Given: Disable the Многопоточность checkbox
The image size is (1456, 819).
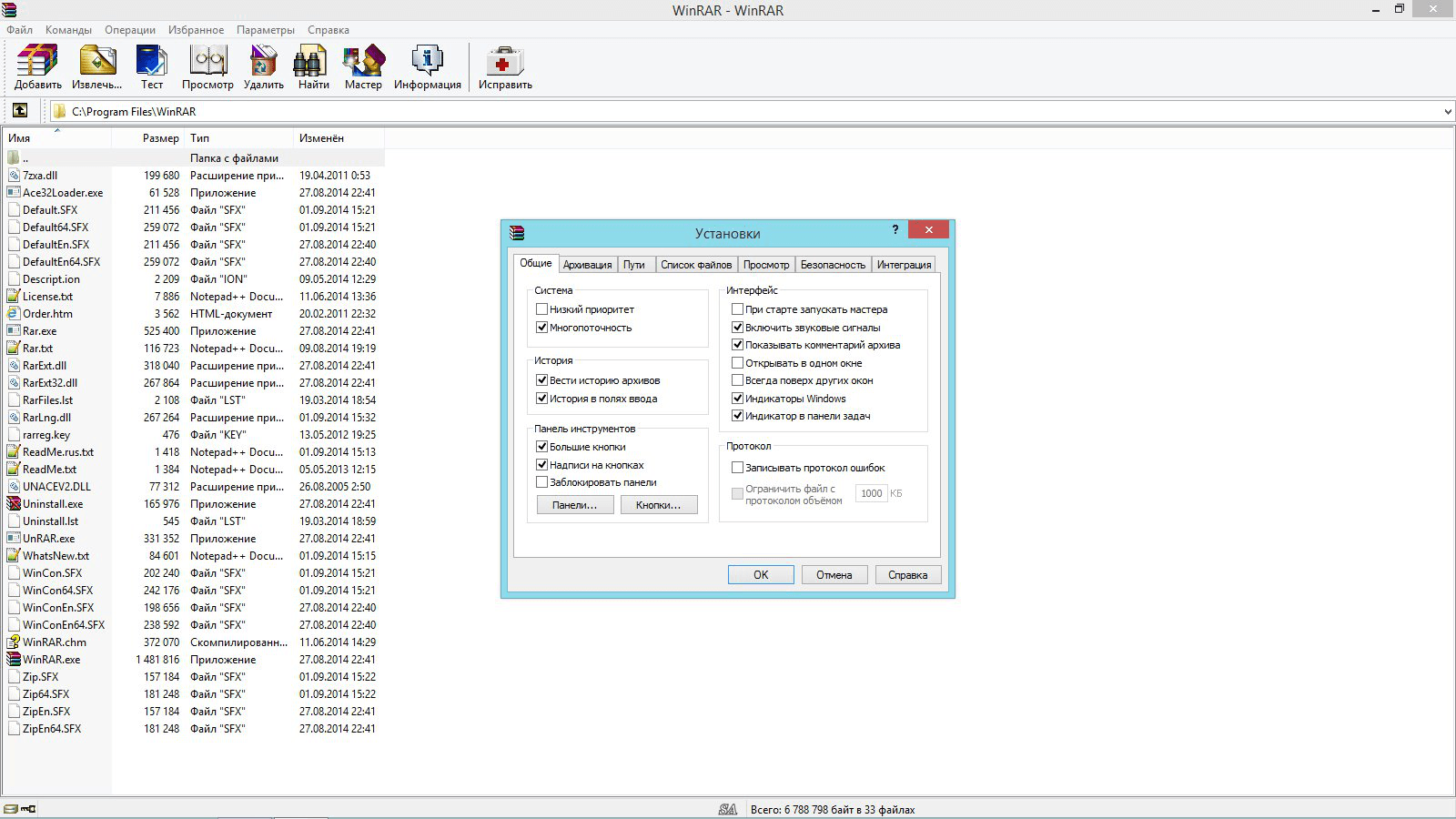Looking at the screenshot, I should (541, 327).
